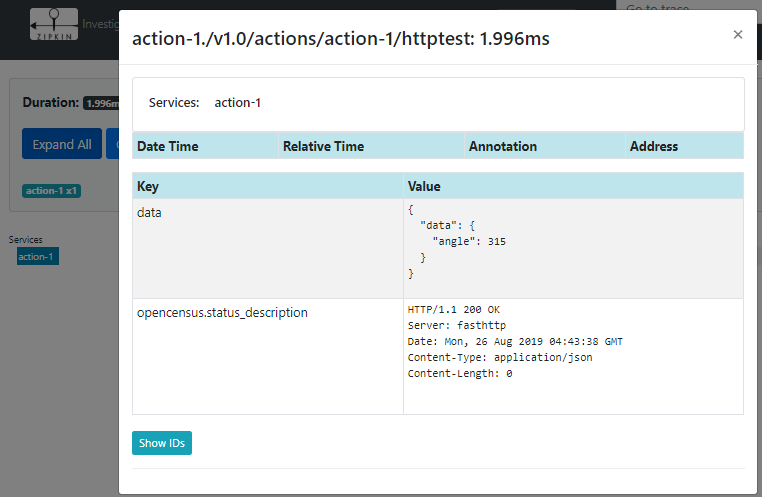Close the span detail dialog

point(738,35)
